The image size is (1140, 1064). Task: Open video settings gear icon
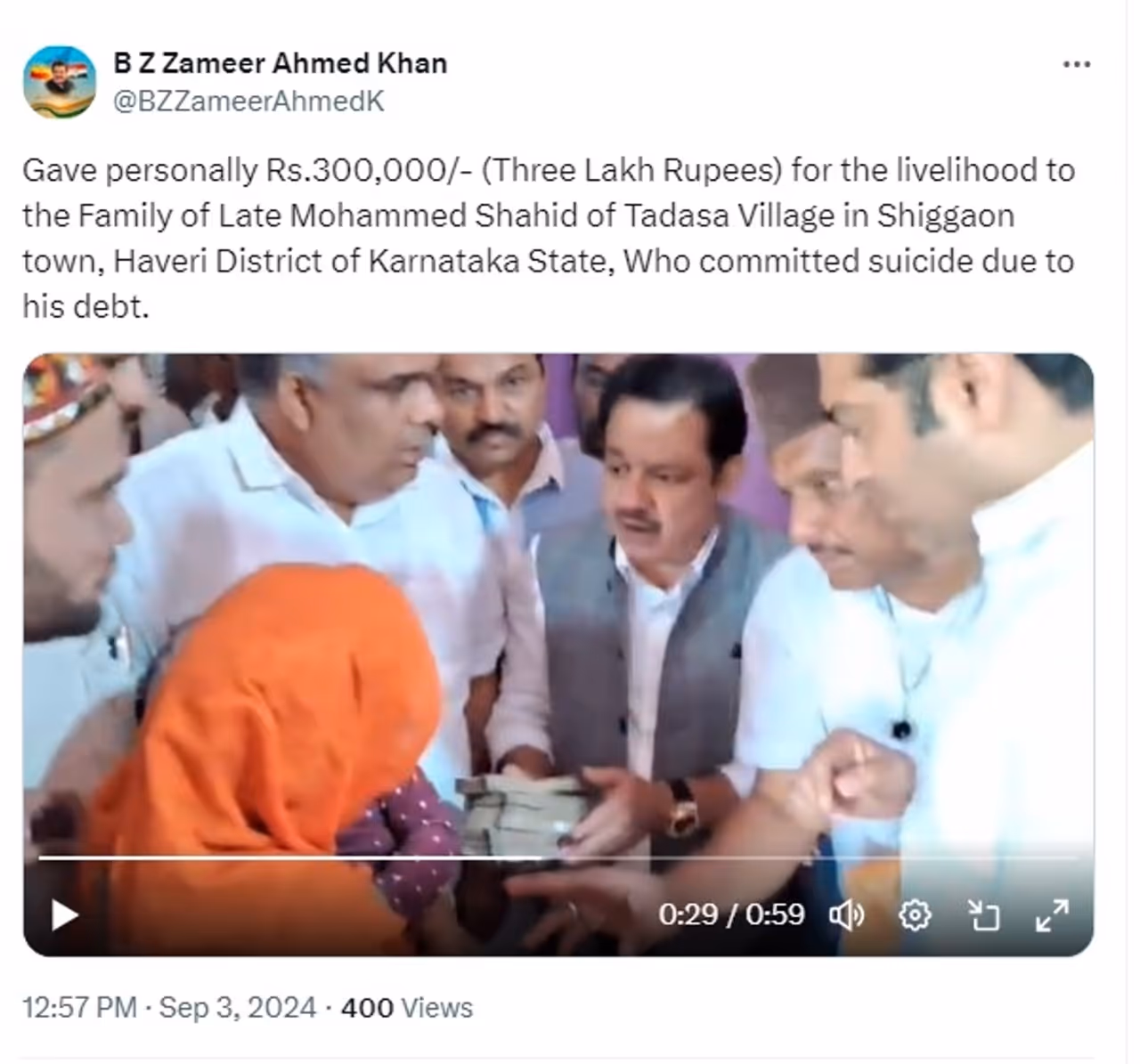pyautogui.click(x=915, y=914)
